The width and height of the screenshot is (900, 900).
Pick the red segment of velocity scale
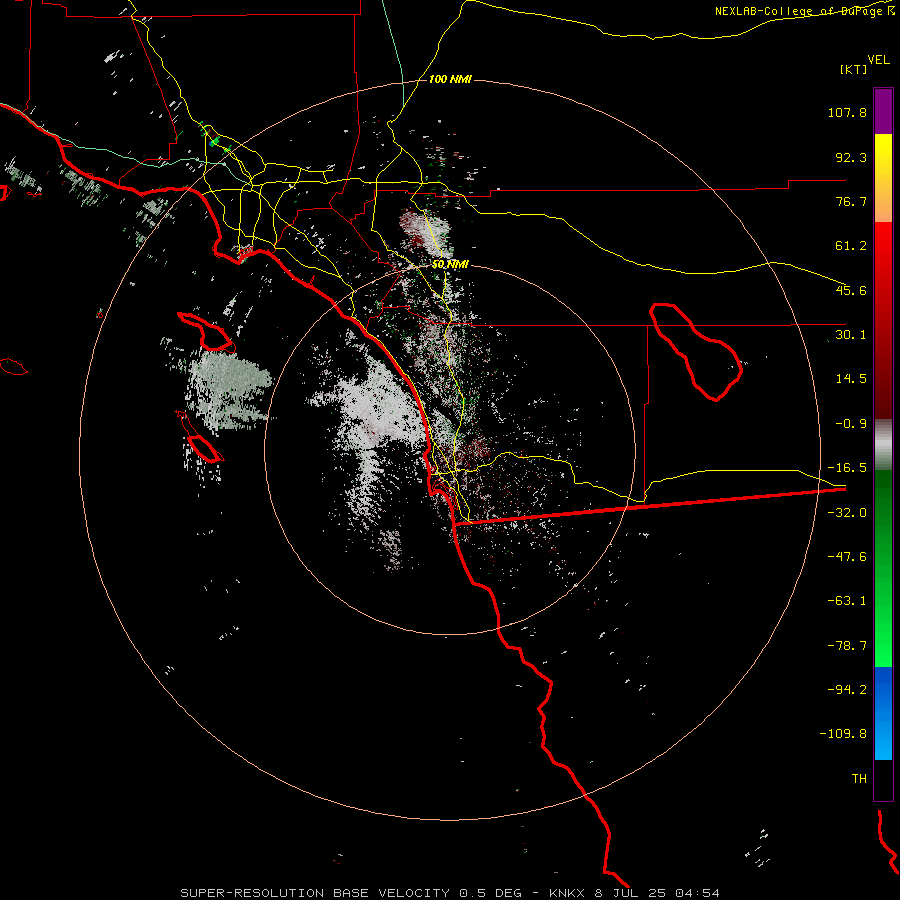(883, 320)
